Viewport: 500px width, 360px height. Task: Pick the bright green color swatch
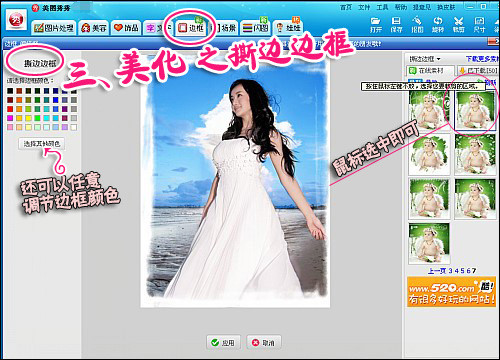point(37,118)
